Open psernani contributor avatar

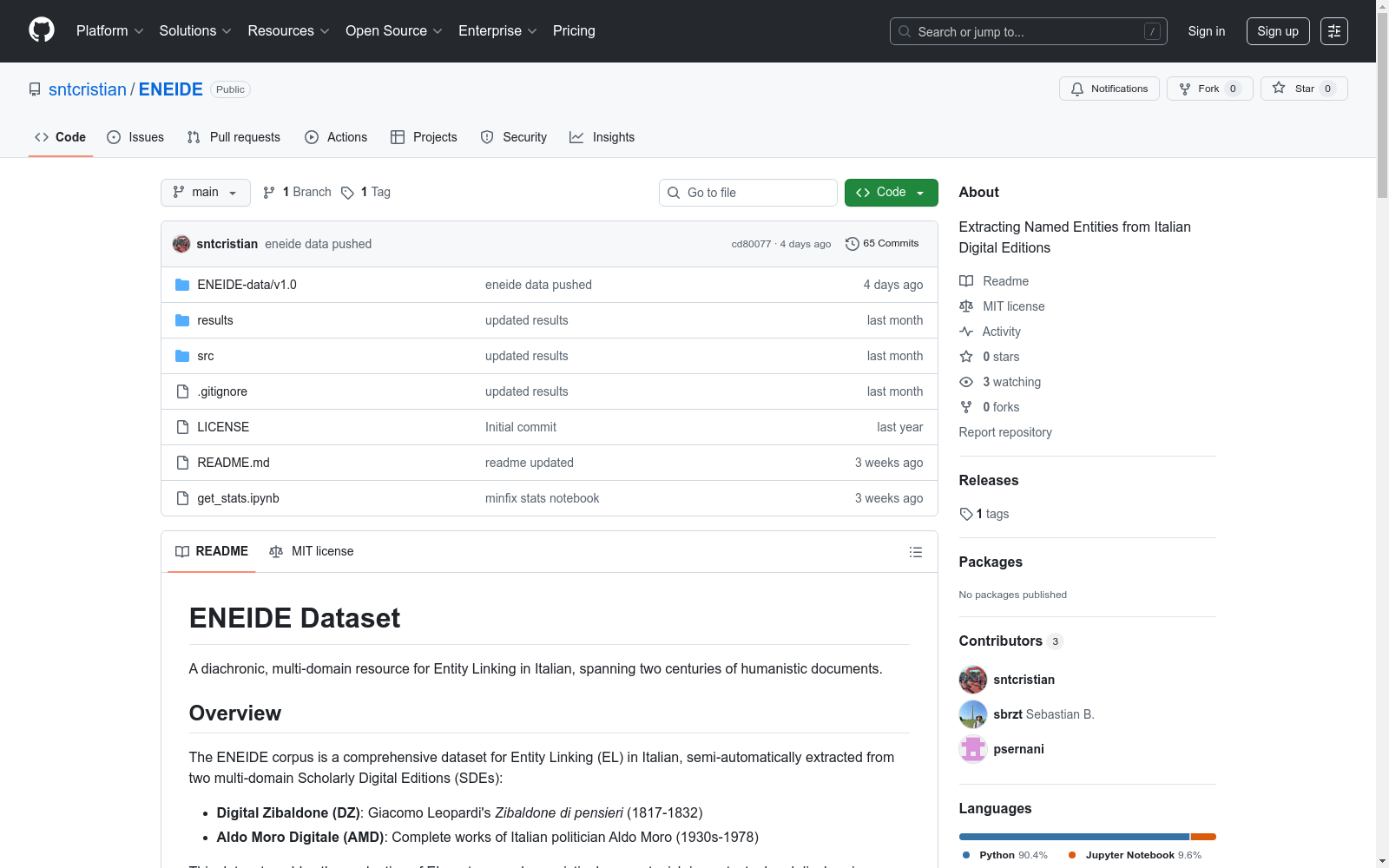tap(973, 749)
